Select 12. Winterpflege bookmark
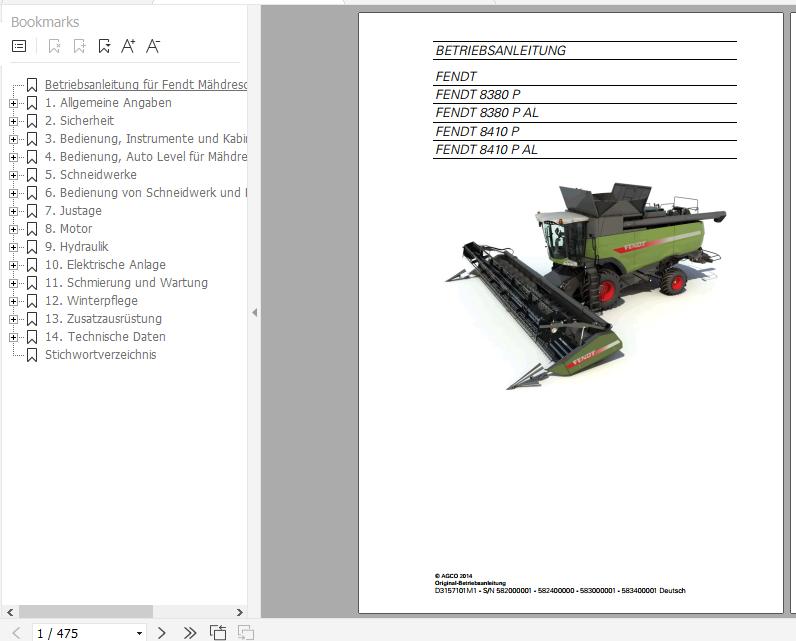Viewport: 796px width, 641px height. pyautogui.click(x=91, y=300)
